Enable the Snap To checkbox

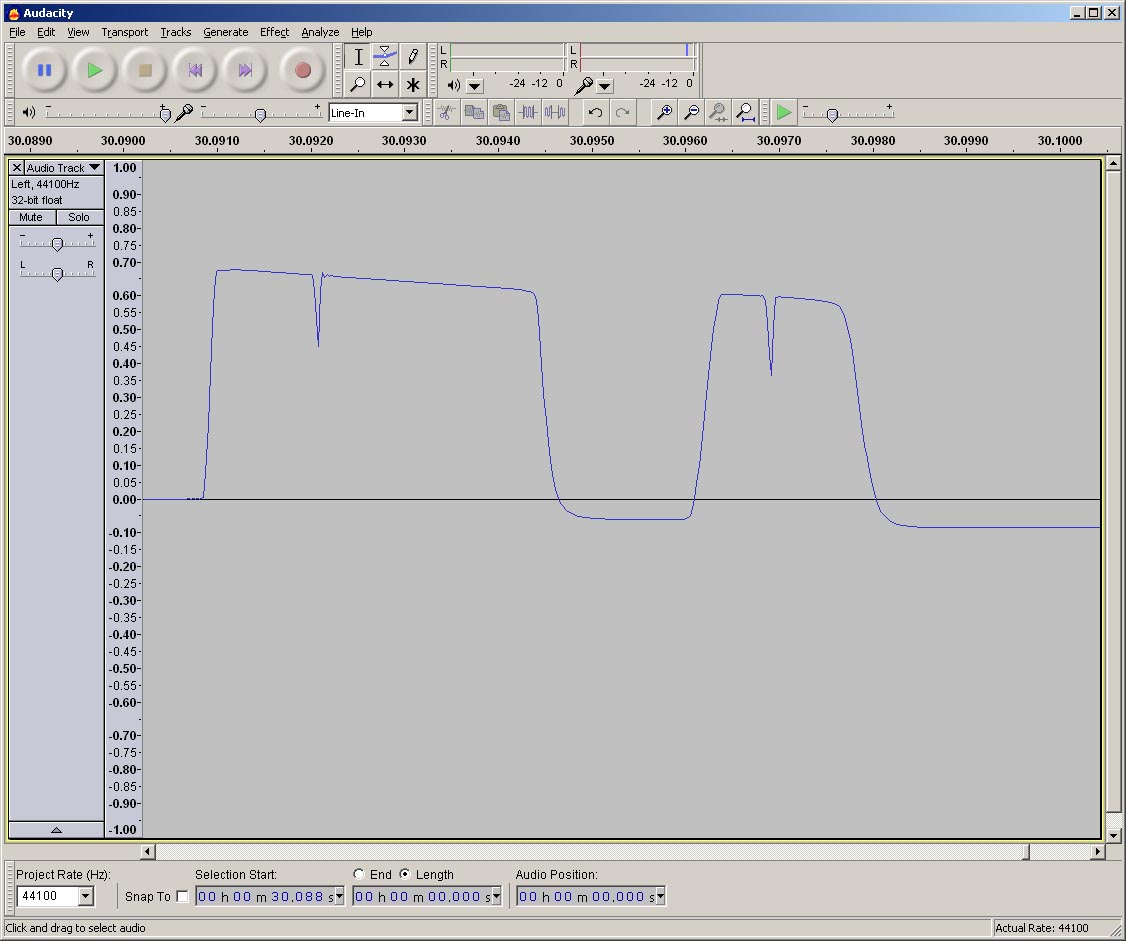[182, 896]
